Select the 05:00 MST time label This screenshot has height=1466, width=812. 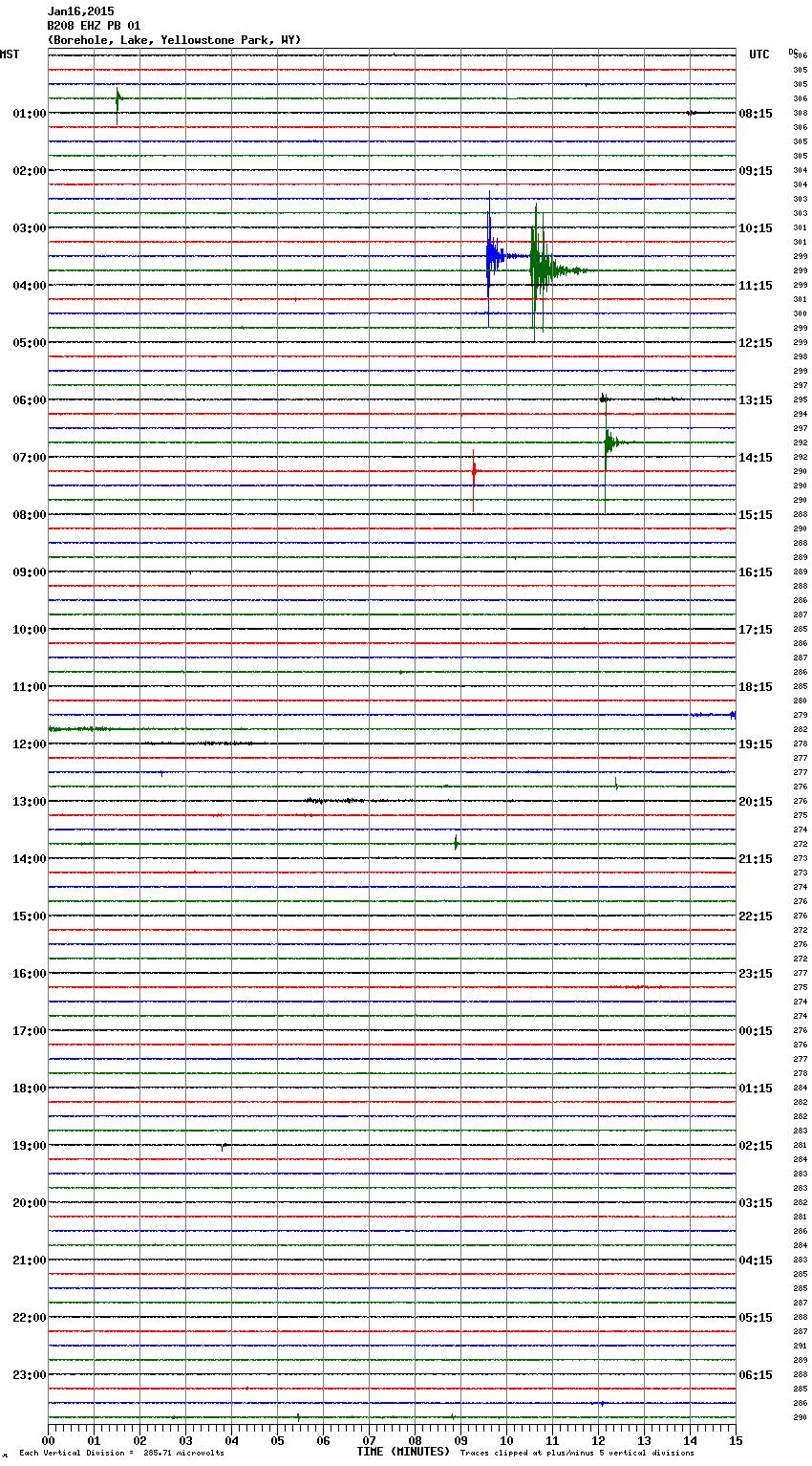click(30, 343)
